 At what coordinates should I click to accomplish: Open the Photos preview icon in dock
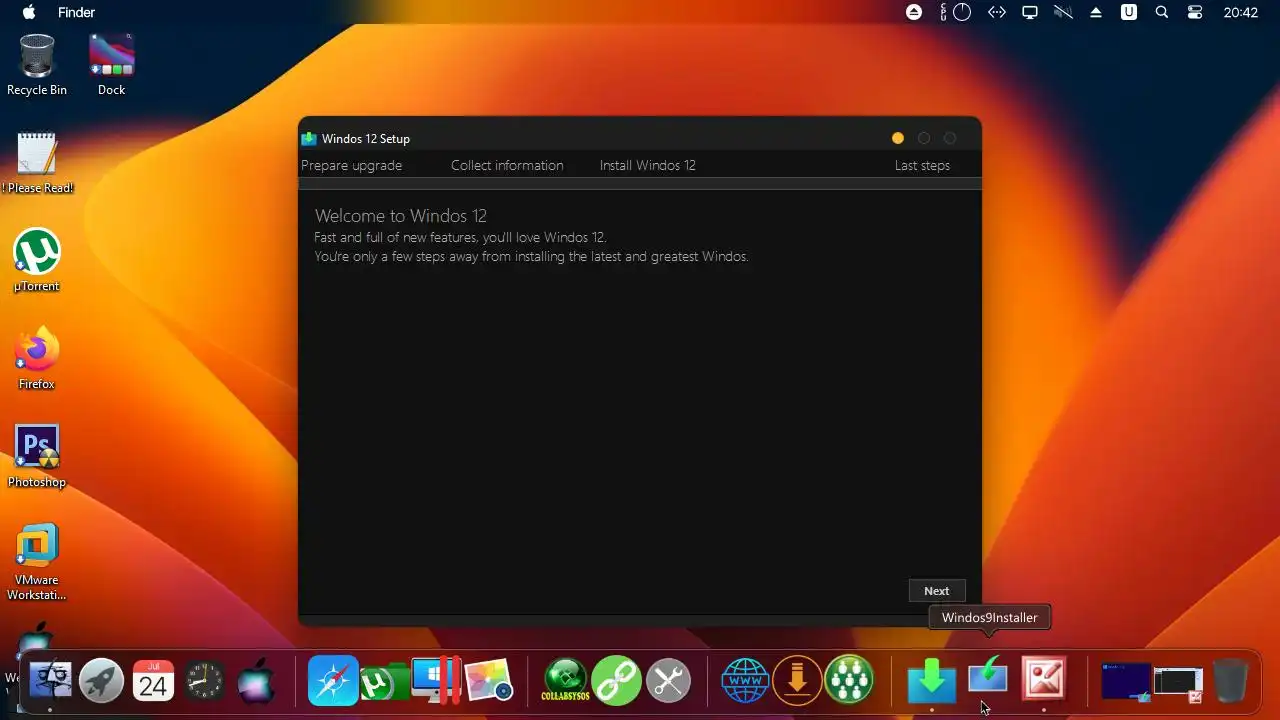click(489, 681)
